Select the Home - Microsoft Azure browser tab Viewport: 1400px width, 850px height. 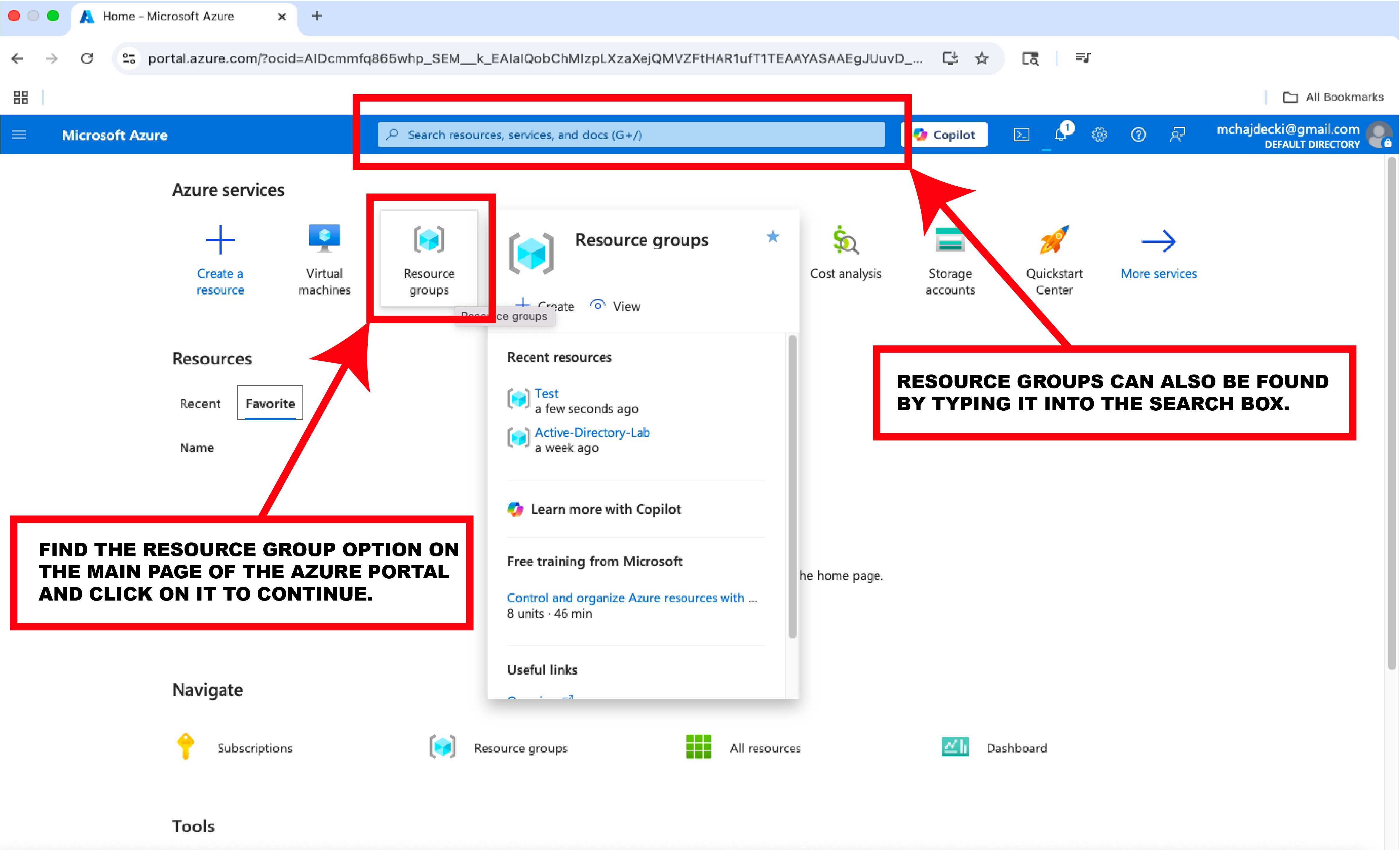click(184, 17)
